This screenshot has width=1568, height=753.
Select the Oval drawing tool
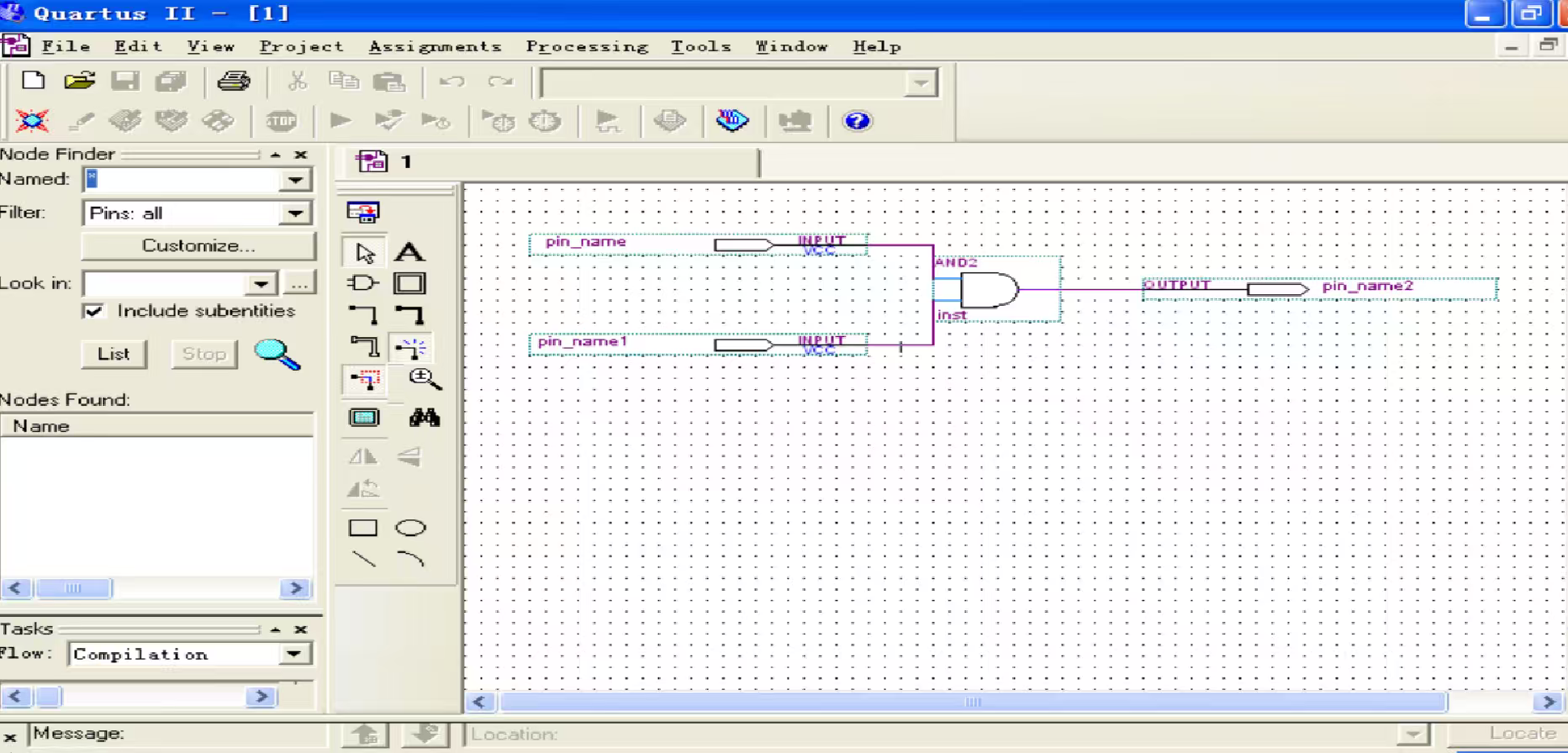click(x=410, y=528)
